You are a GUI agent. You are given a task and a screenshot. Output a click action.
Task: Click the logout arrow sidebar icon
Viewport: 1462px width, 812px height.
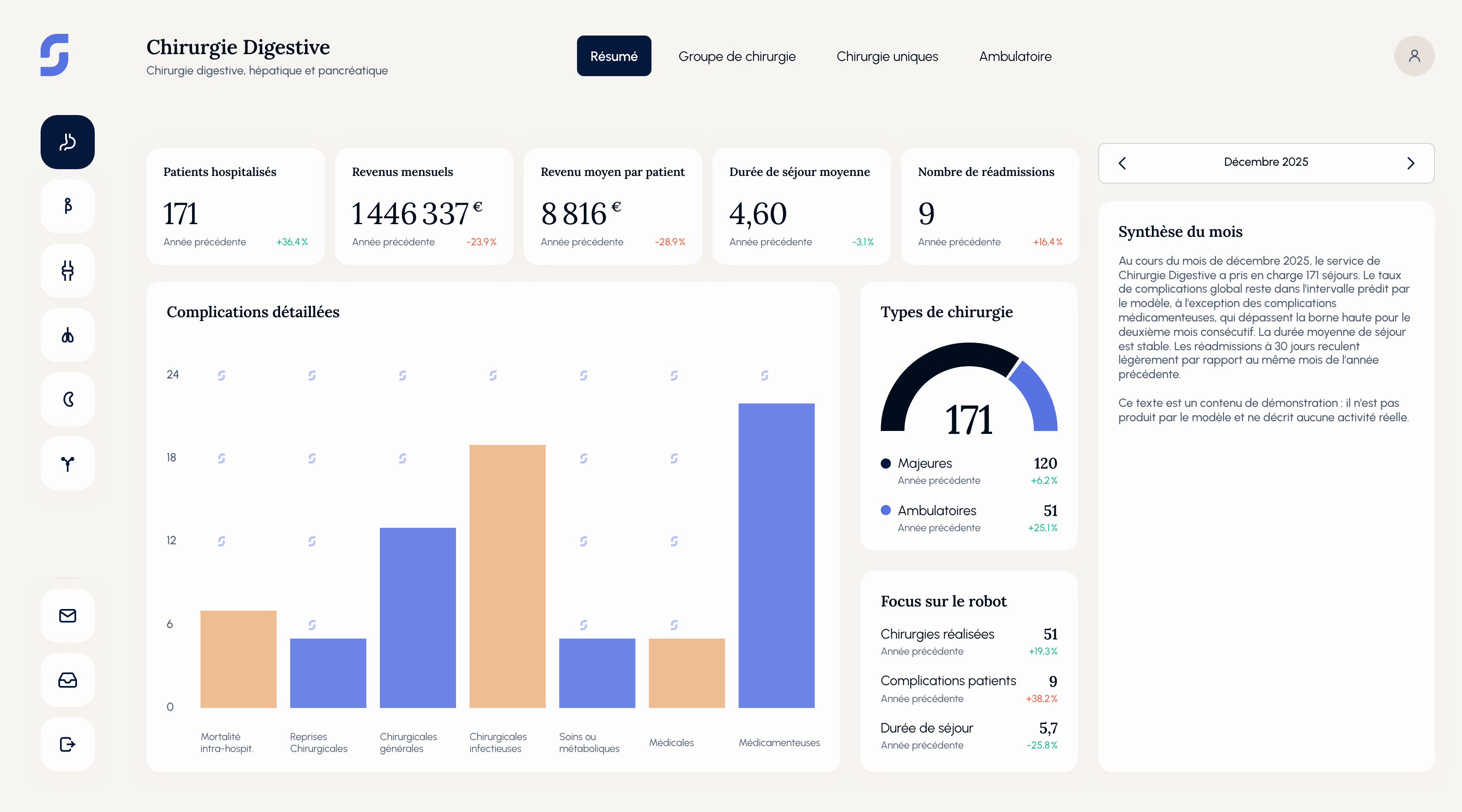tap(68, 744)
